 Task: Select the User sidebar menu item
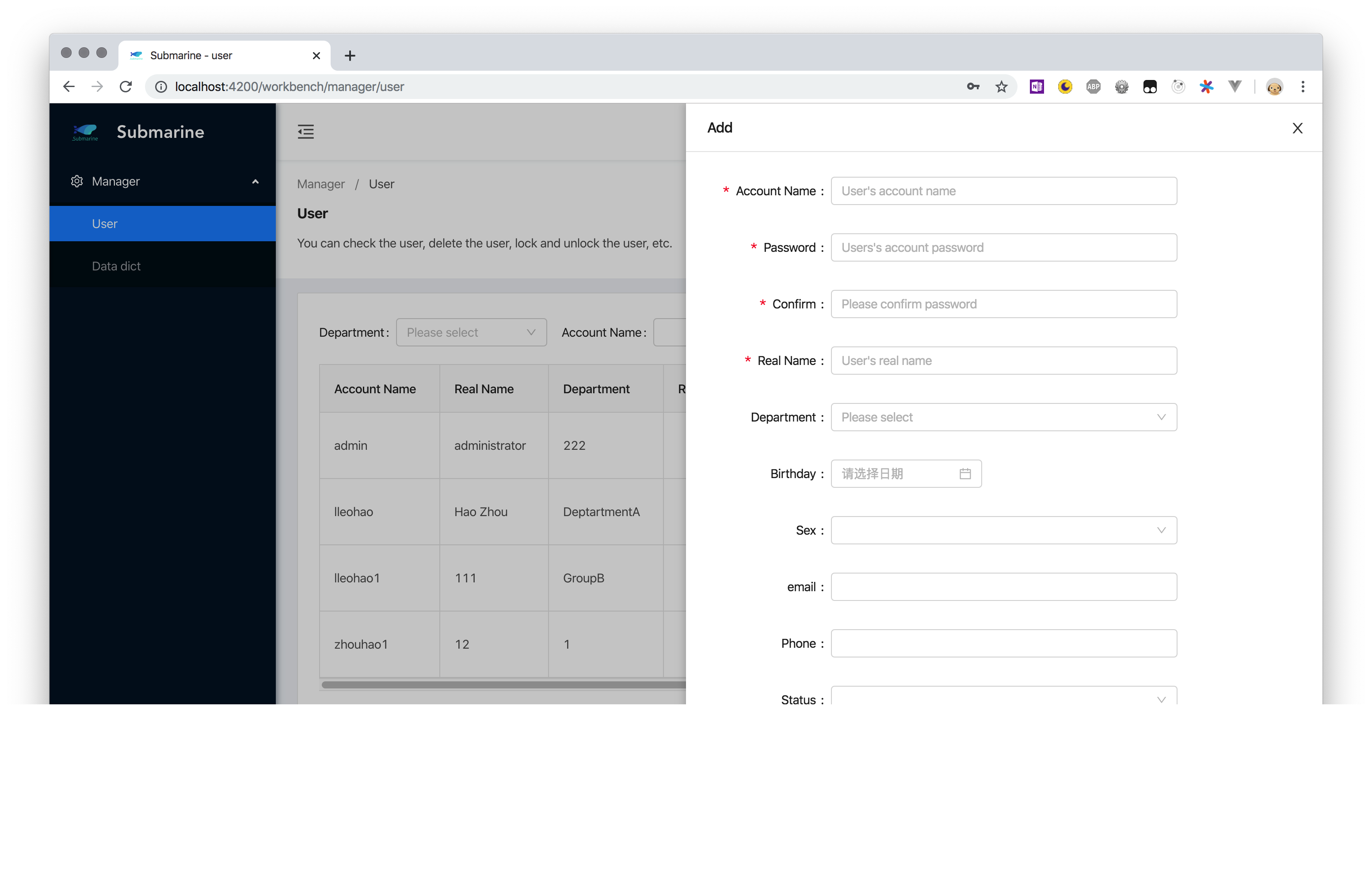pyautogui.click(x=105, y=224)
